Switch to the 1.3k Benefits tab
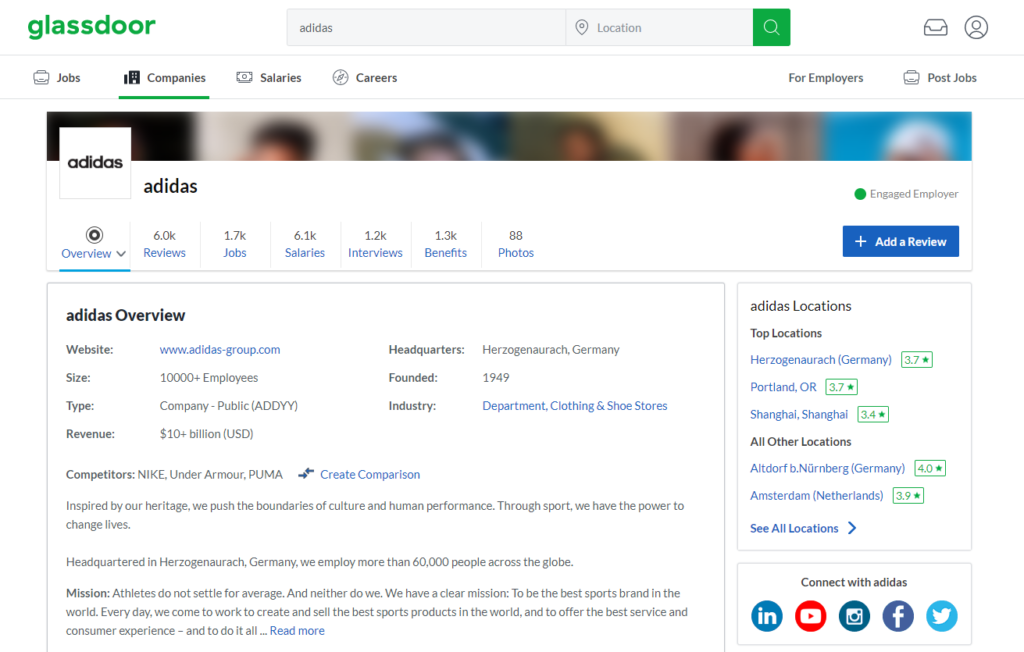Image resolution: width=1024 pixels, height=652 pixels. [445, 244]
